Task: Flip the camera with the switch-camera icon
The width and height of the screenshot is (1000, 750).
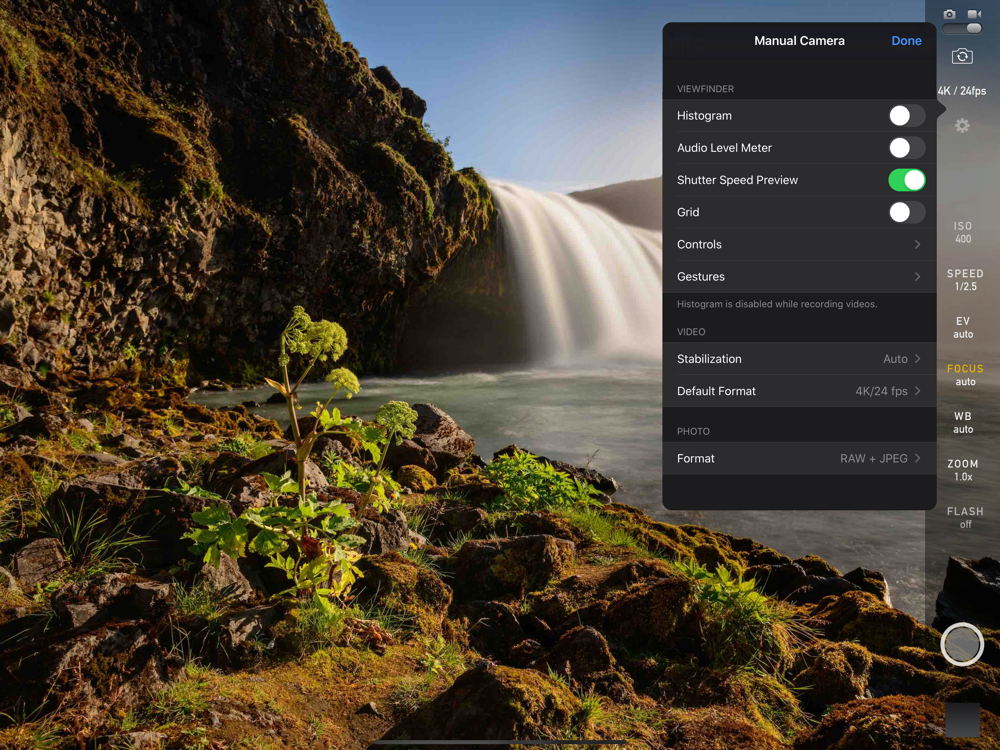Action: point(962,56)
